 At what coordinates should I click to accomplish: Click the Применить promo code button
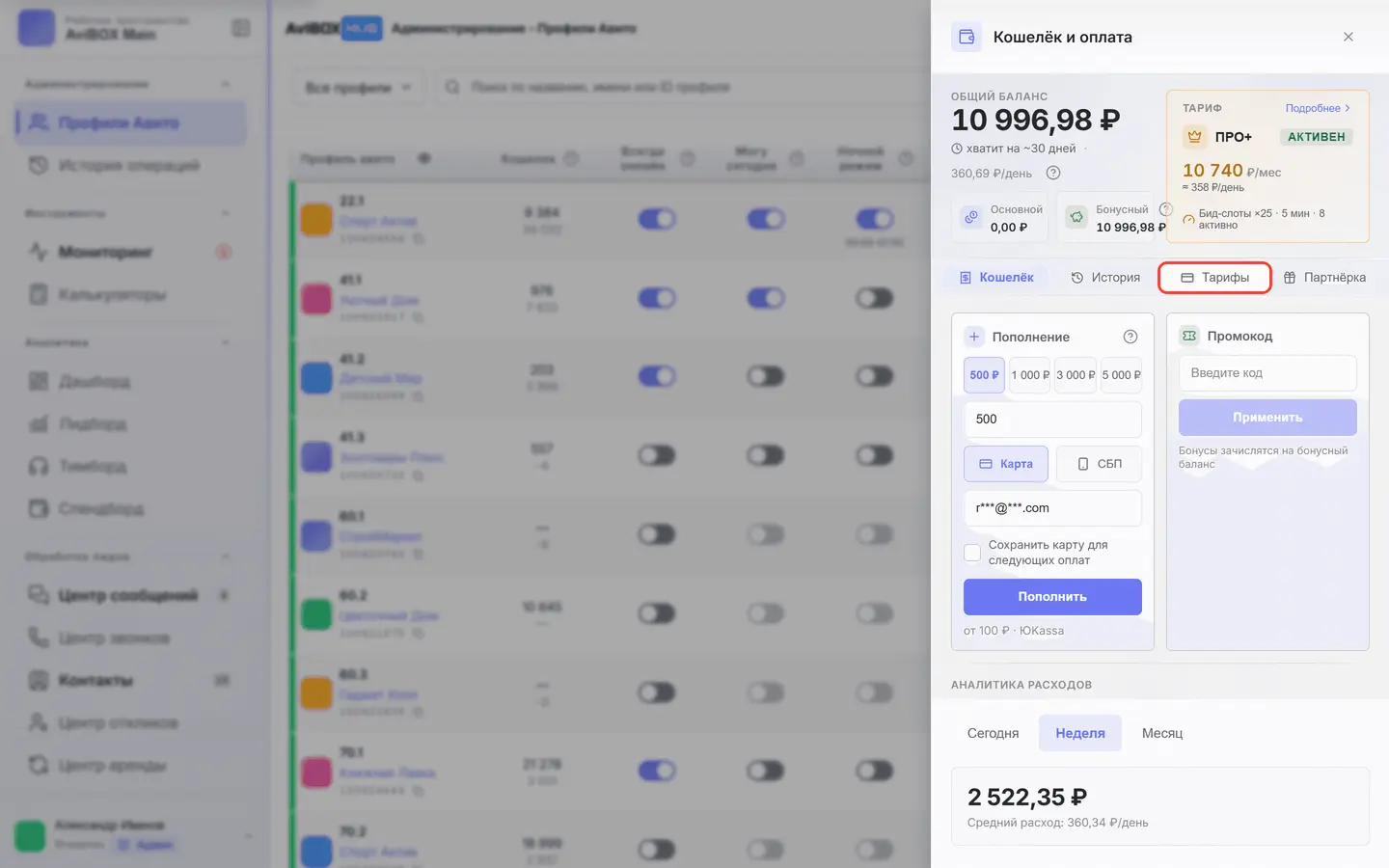click(x=1267, y=418)
